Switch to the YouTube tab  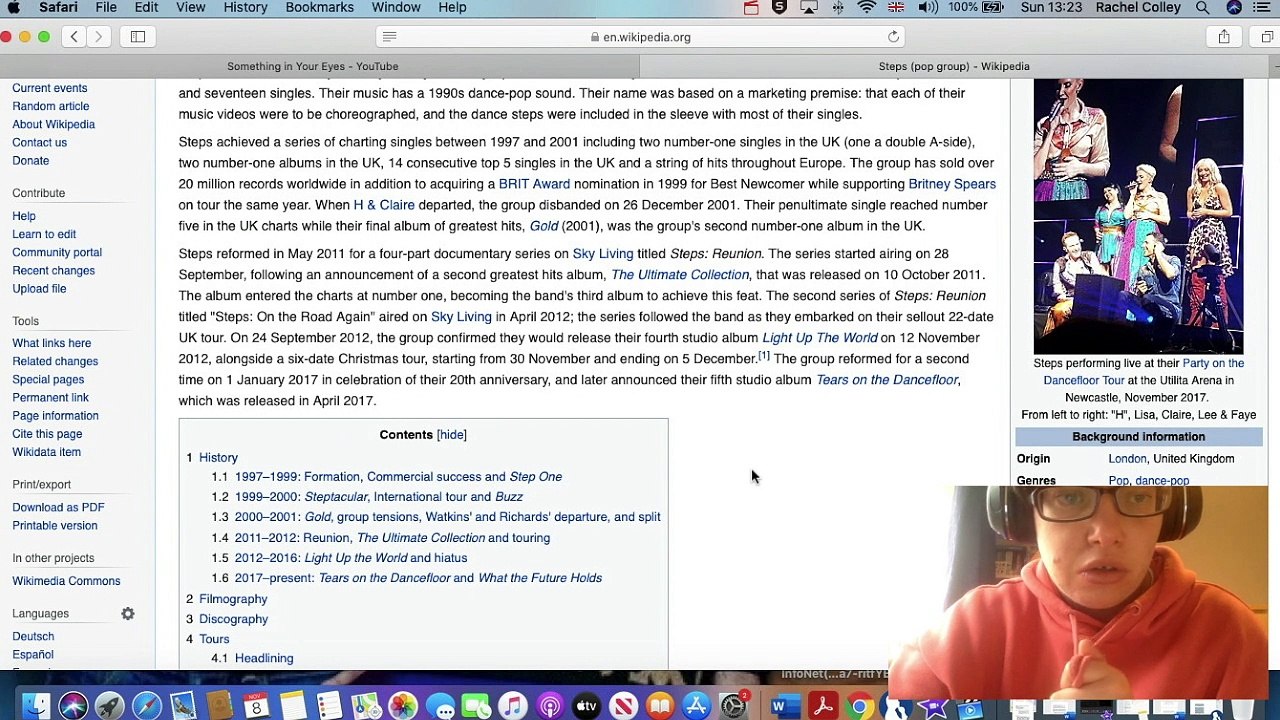[x=312, y=66]
